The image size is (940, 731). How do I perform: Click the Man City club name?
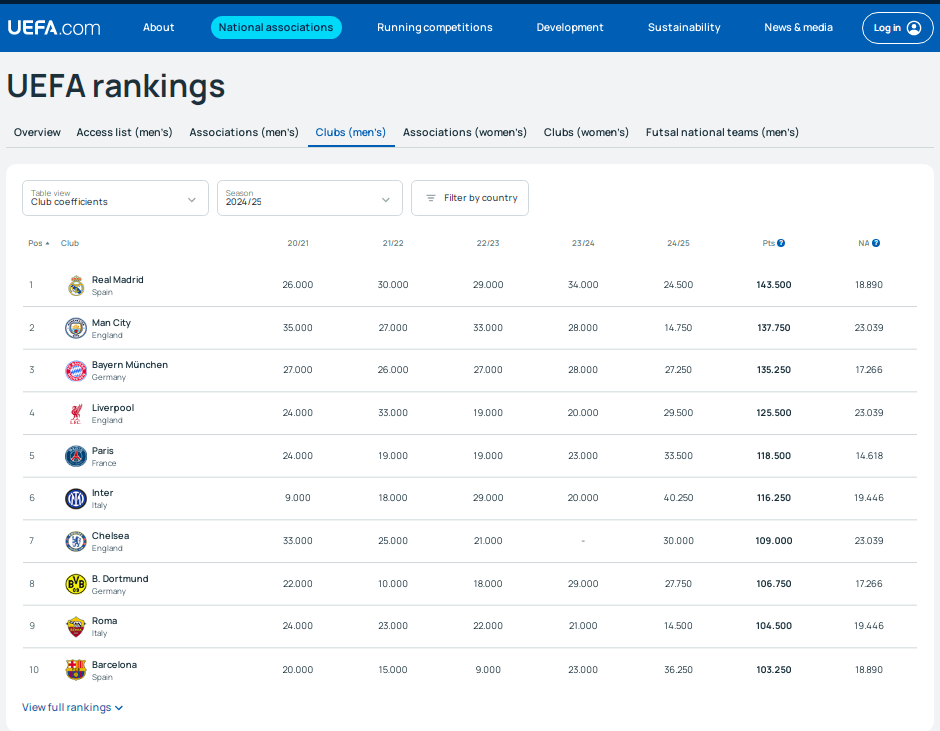[x=111, y=323]
